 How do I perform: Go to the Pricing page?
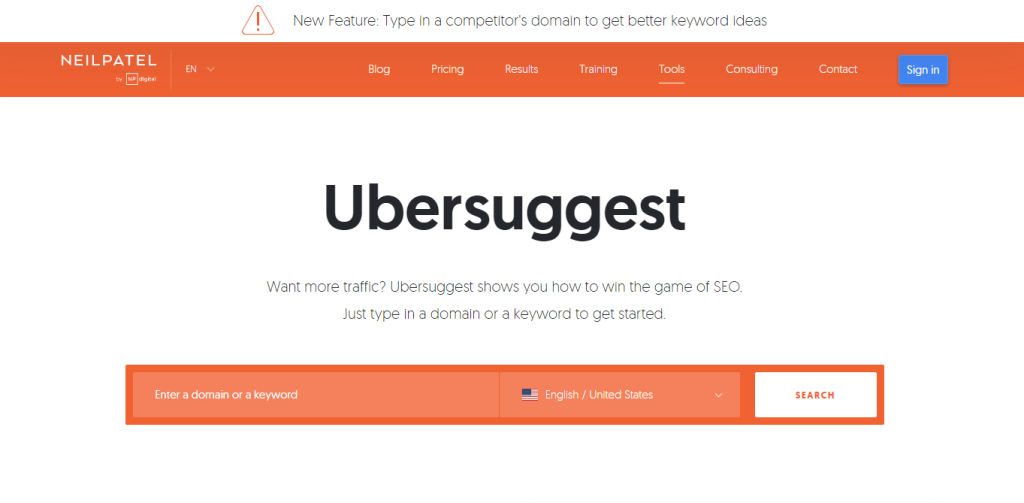(447, 69)
